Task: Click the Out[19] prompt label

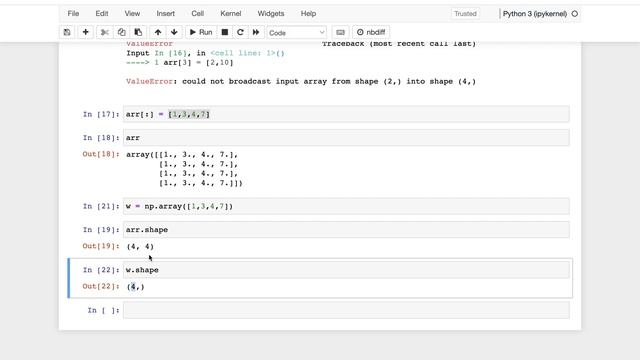Action: pyautogui.click(x=101, y=246)
